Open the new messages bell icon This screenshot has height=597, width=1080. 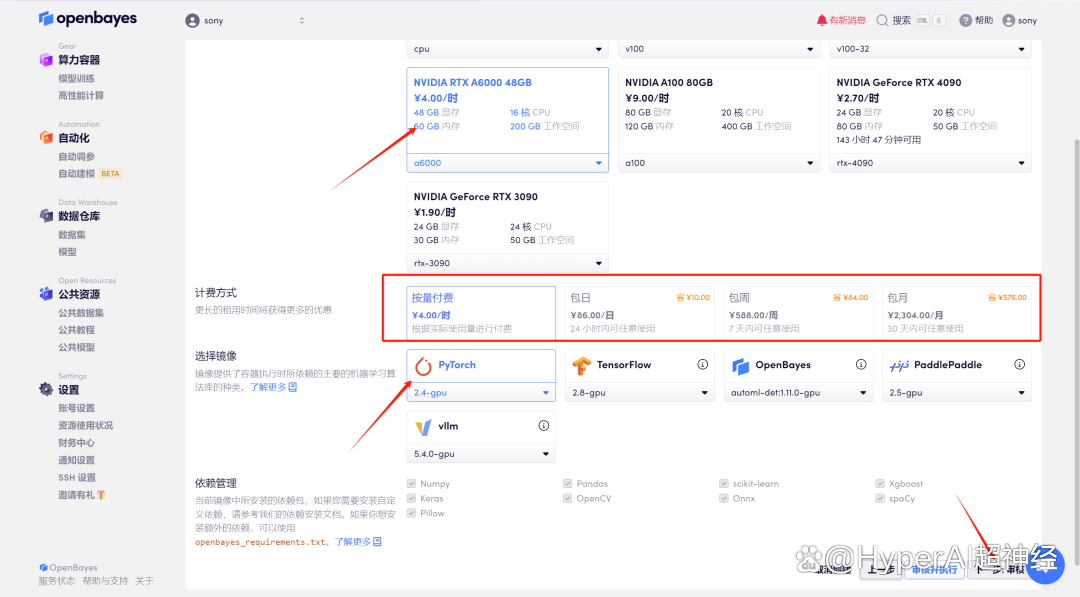pos(821,21)
